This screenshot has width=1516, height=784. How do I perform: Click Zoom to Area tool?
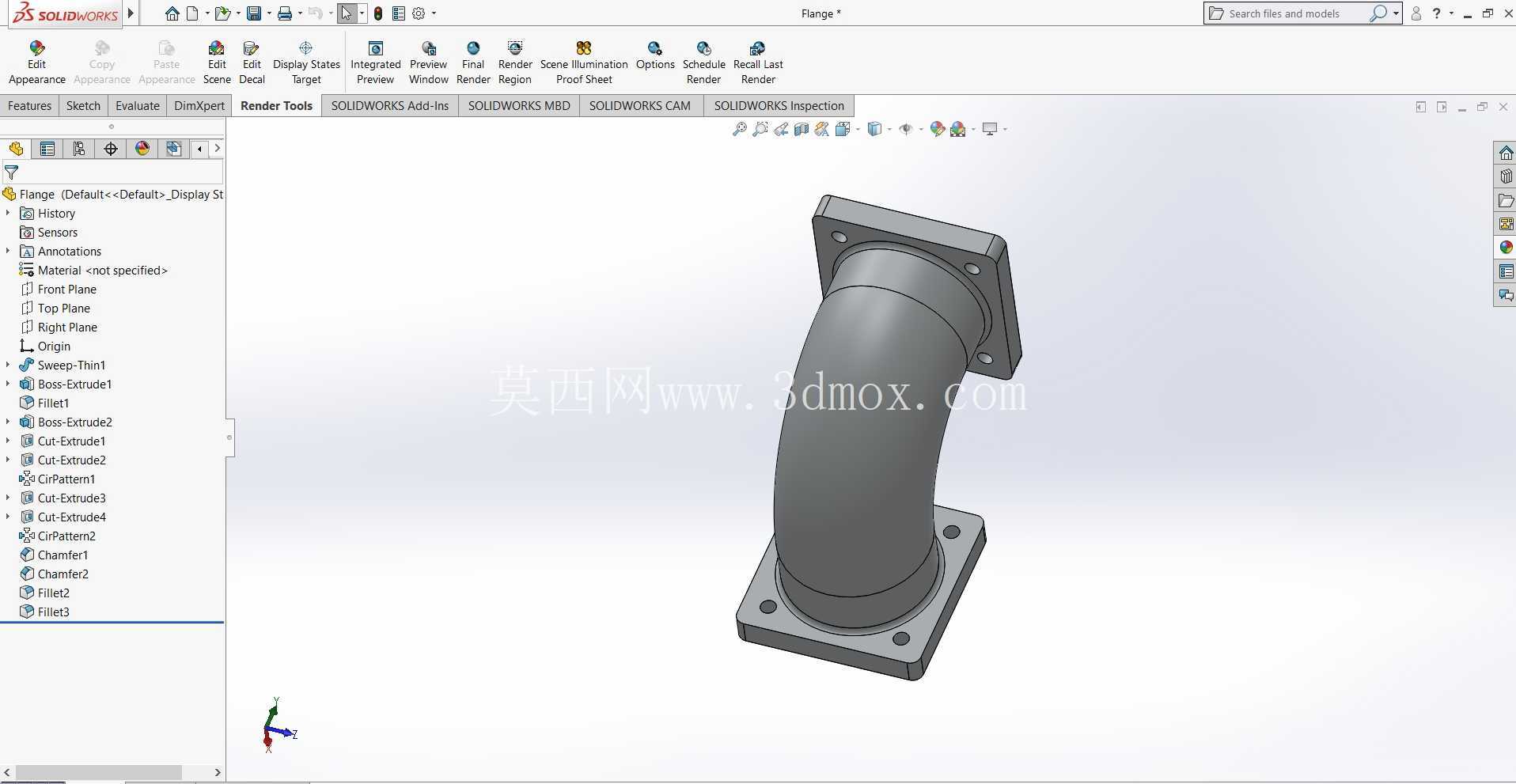(760, 129)
